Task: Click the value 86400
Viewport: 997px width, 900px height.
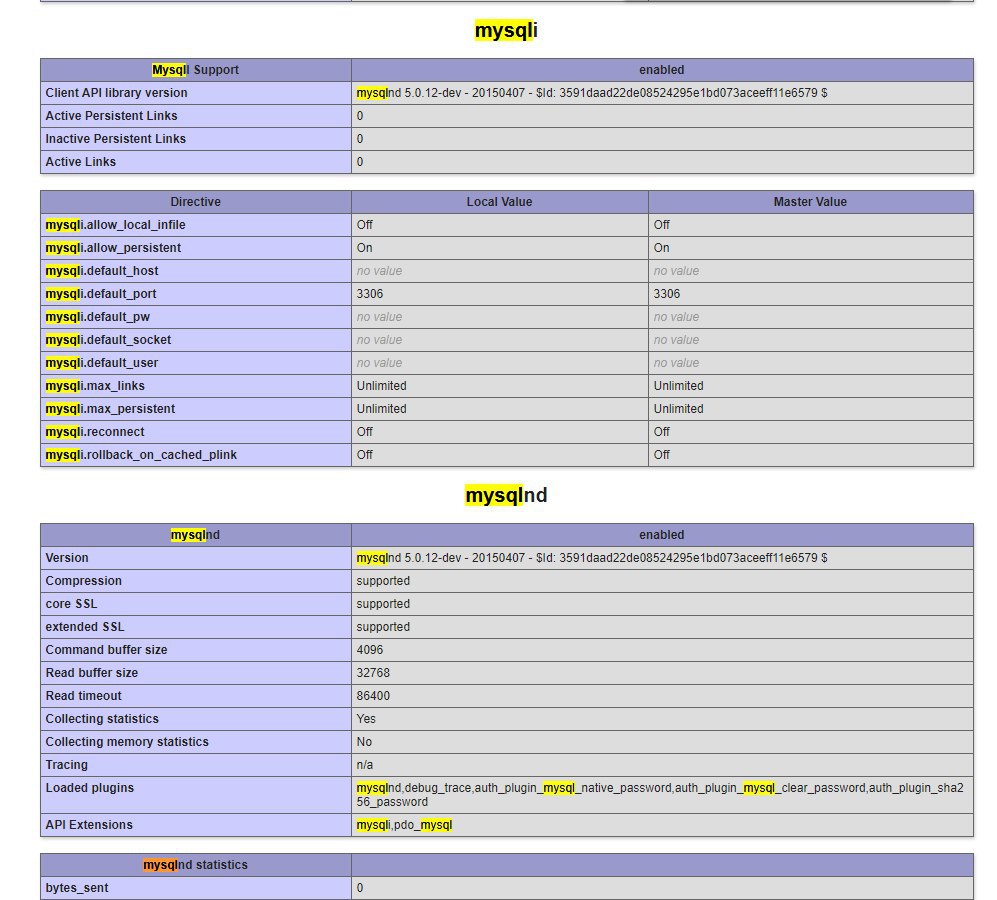Action: pos(373,696)
